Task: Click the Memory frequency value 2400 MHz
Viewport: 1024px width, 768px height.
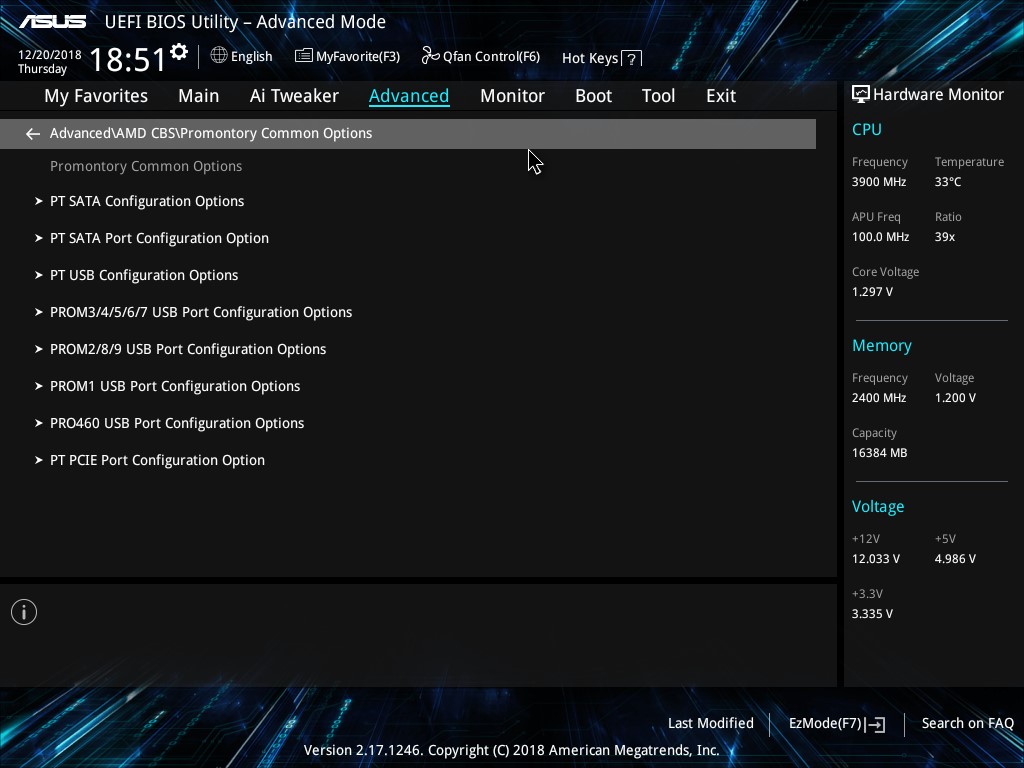Action: coord(878,398)
